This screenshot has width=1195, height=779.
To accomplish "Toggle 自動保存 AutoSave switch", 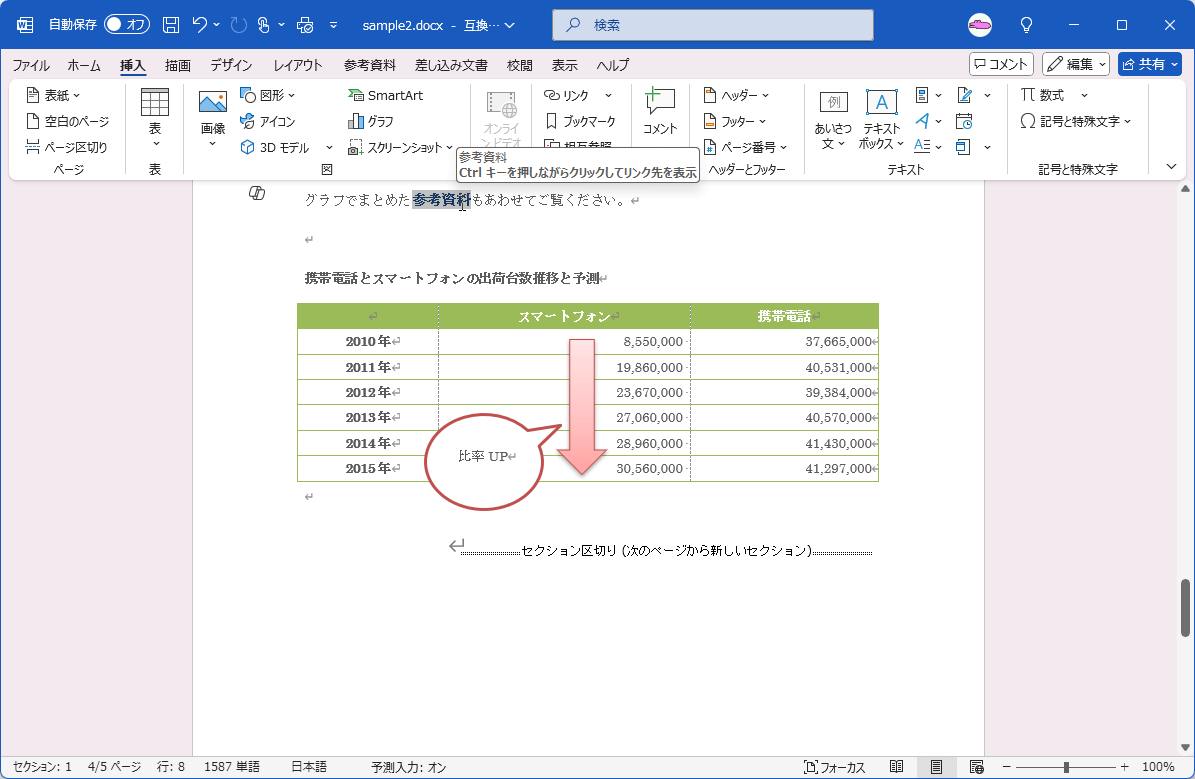I will tap(126, 24).
